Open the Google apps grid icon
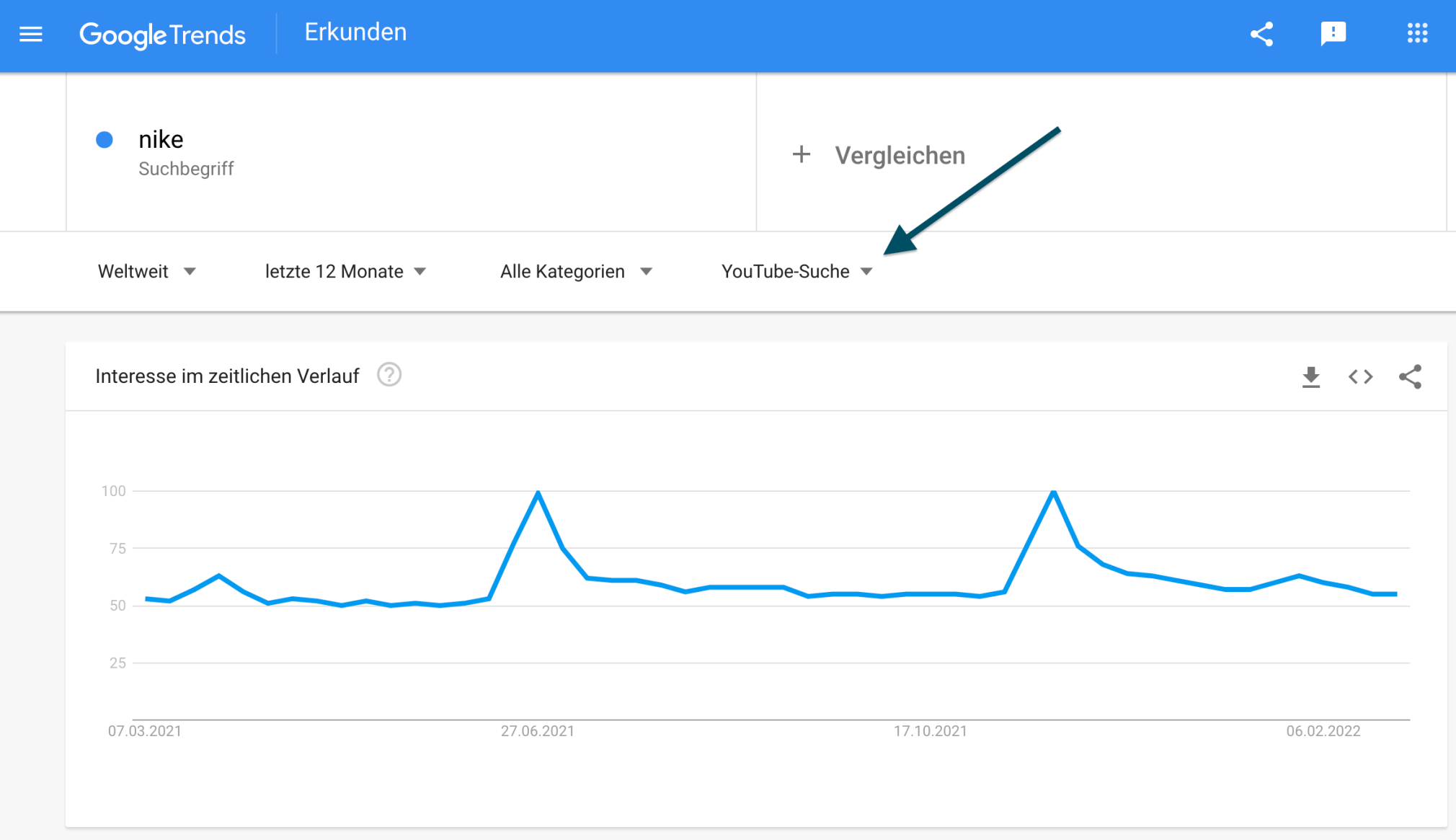 coord(1419,33)
